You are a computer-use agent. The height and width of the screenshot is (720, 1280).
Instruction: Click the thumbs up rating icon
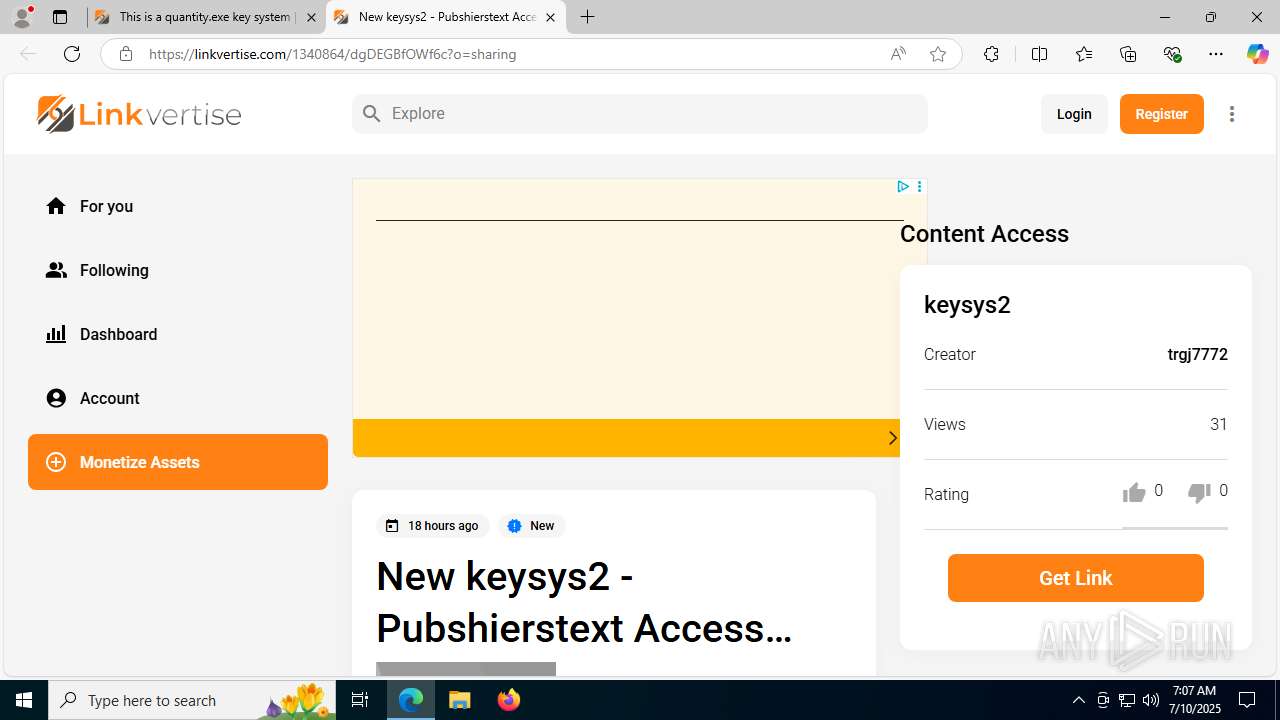pyautogui.click(x=1134, y=492)
